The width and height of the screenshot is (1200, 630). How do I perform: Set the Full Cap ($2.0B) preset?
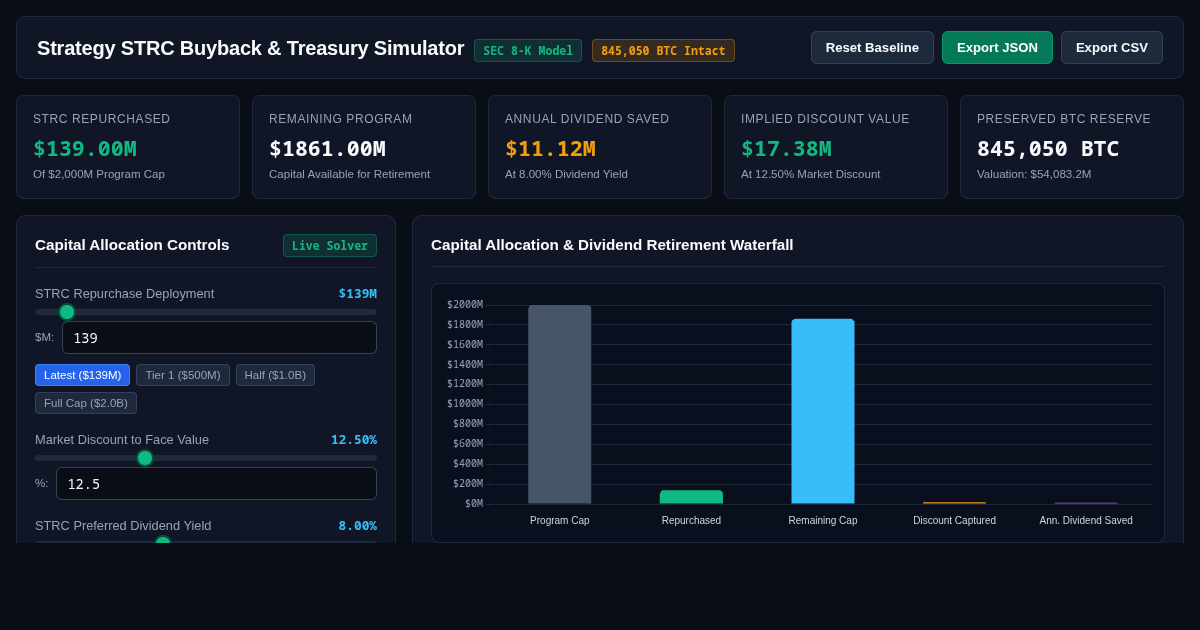(86, 403)
